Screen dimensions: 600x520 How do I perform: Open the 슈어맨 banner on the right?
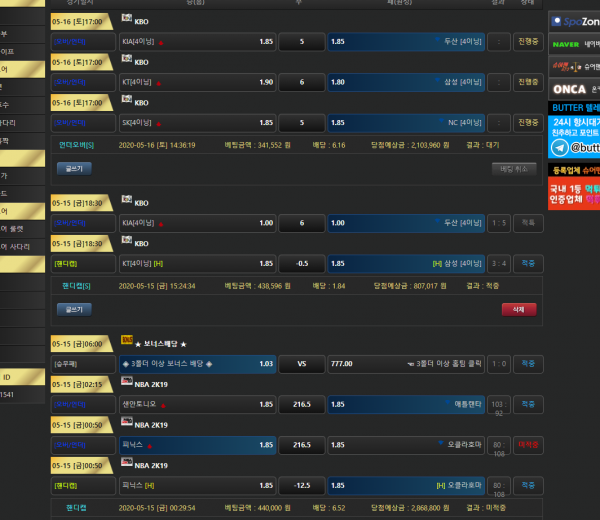[x=574, y=66]
